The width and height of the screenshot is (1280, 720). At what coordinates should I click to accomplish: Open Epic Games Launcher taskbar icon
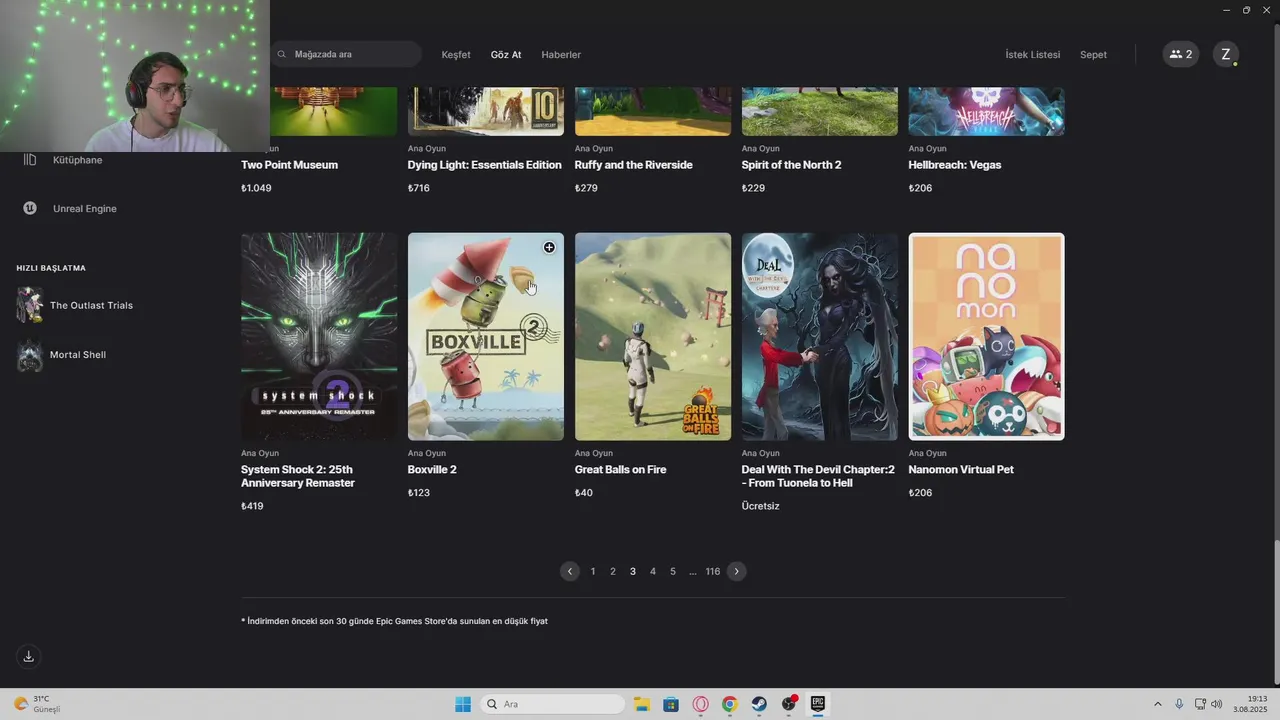click(818, 704)
